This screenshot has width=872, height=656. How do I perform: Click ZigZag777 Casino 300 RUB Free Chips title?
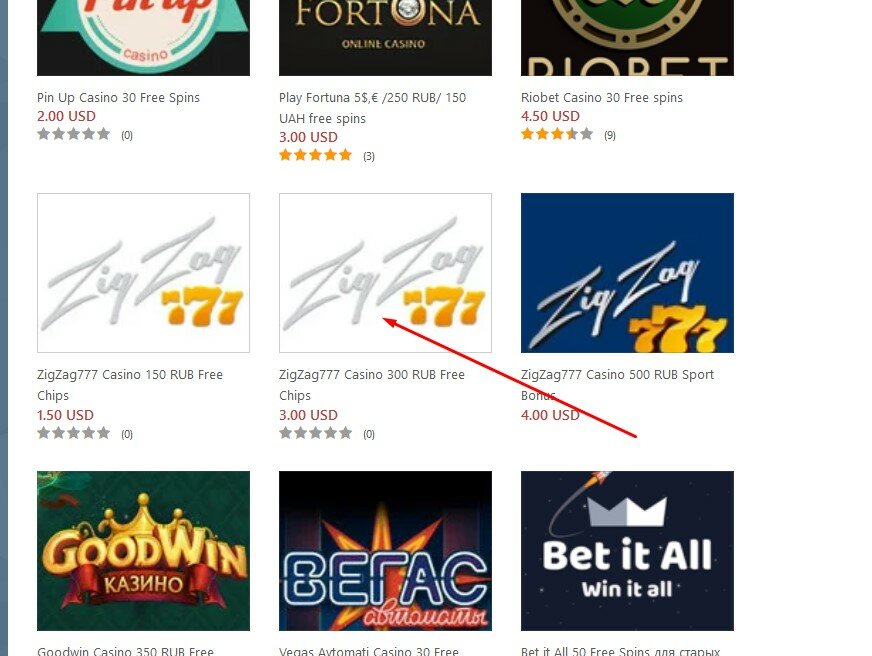[372, 385]
